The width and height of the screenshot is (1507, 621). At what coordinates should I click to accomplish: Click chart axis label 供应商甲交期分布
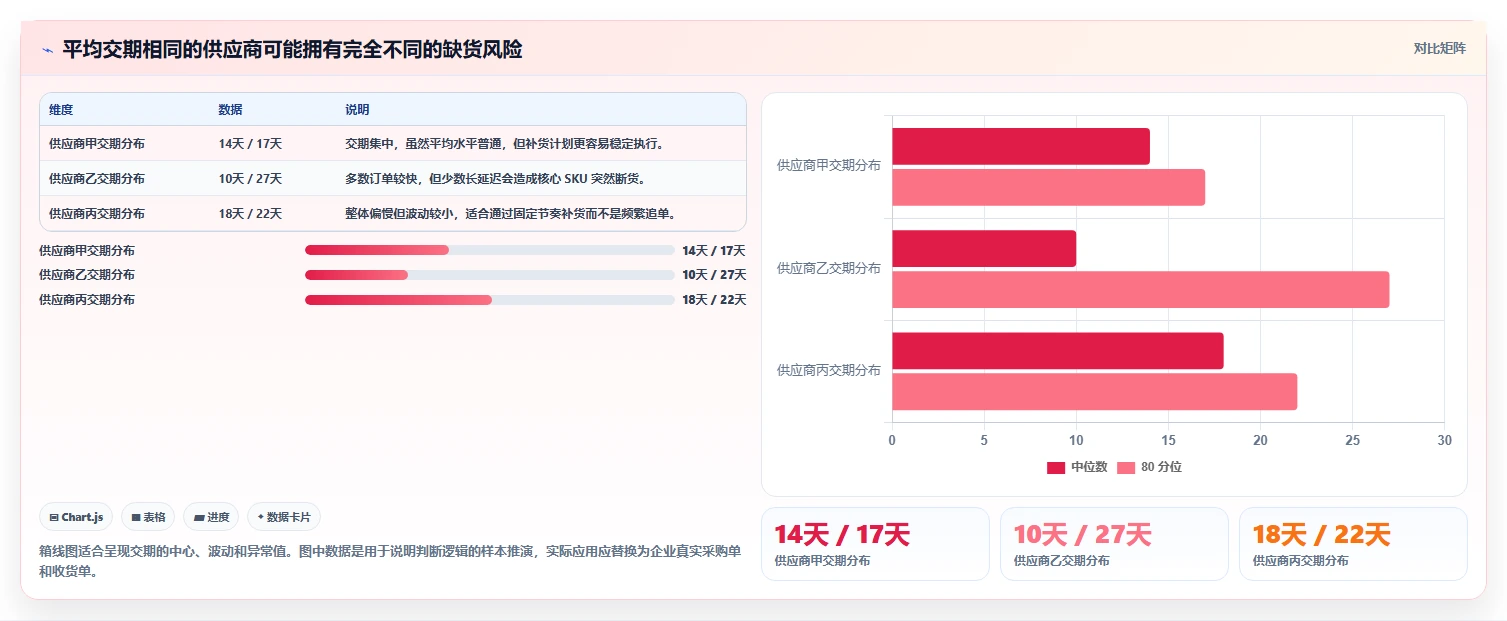[x=829, y=166]
